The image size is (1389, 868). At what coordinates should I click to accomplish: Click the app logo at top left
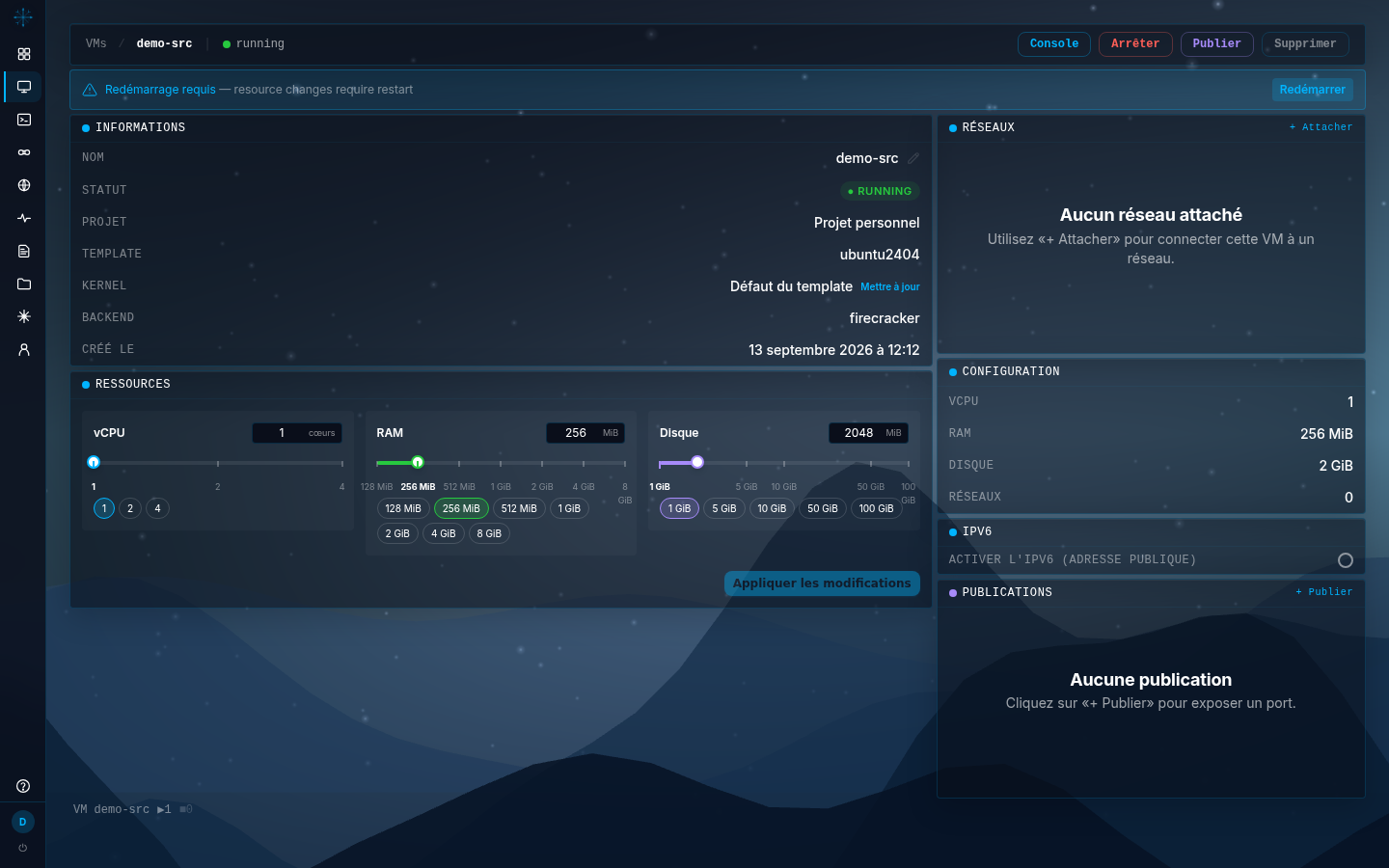tap(23, 16)
